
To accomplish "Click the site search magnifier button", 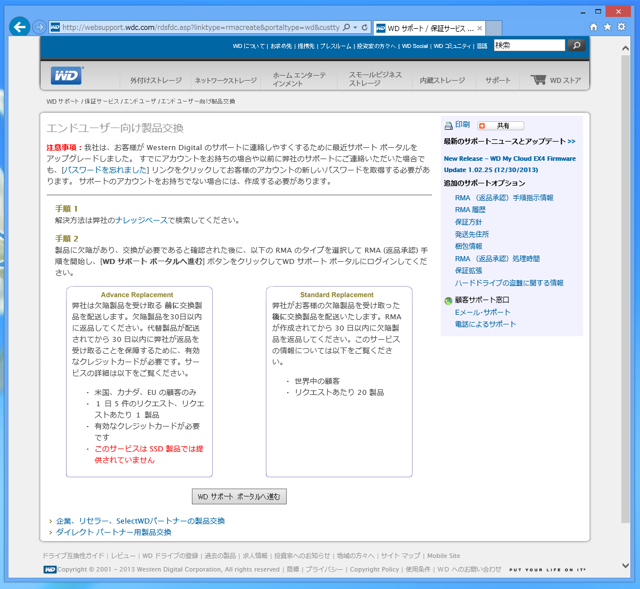I will point(576,45).
